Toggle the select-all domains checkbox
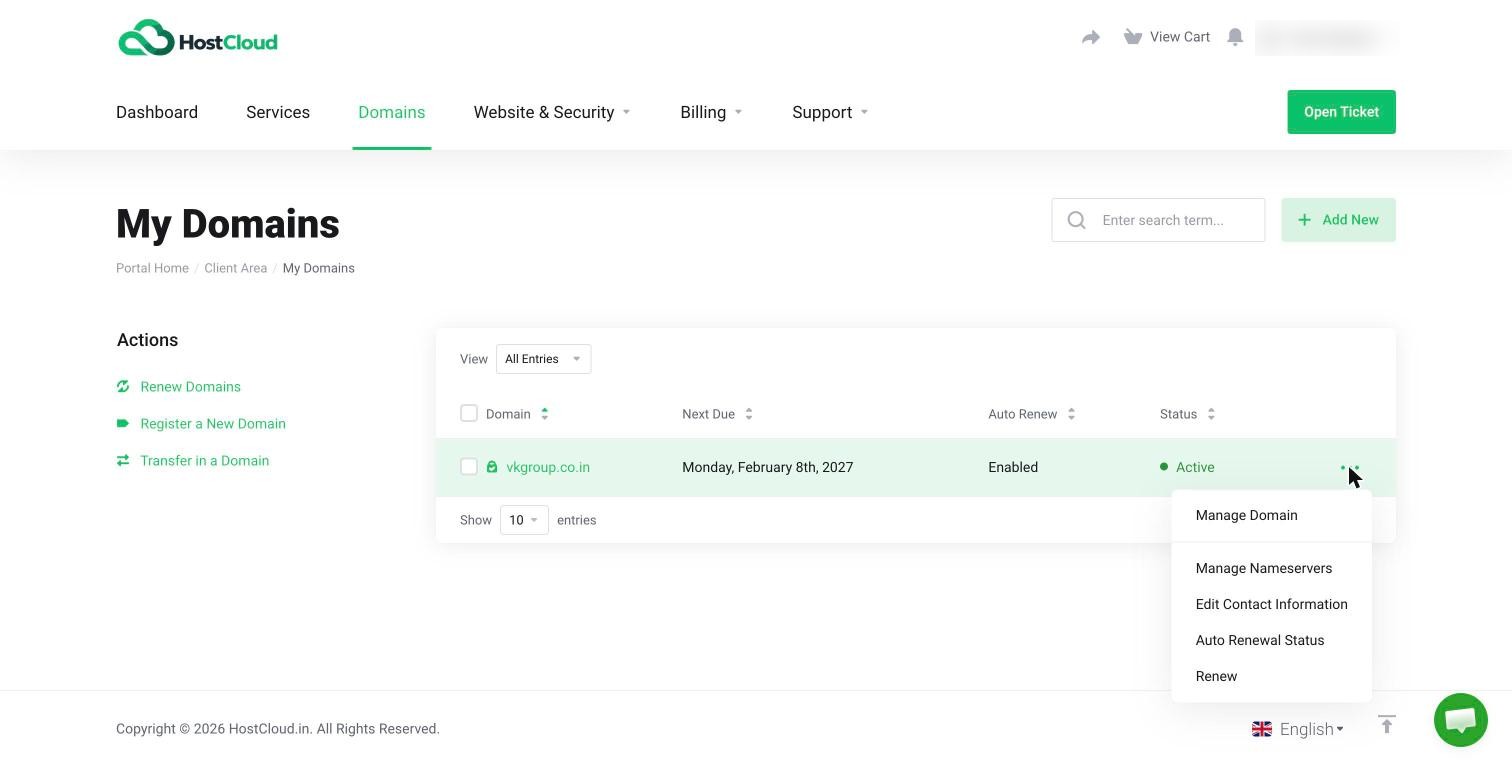1512x767 pixels. 469,413
